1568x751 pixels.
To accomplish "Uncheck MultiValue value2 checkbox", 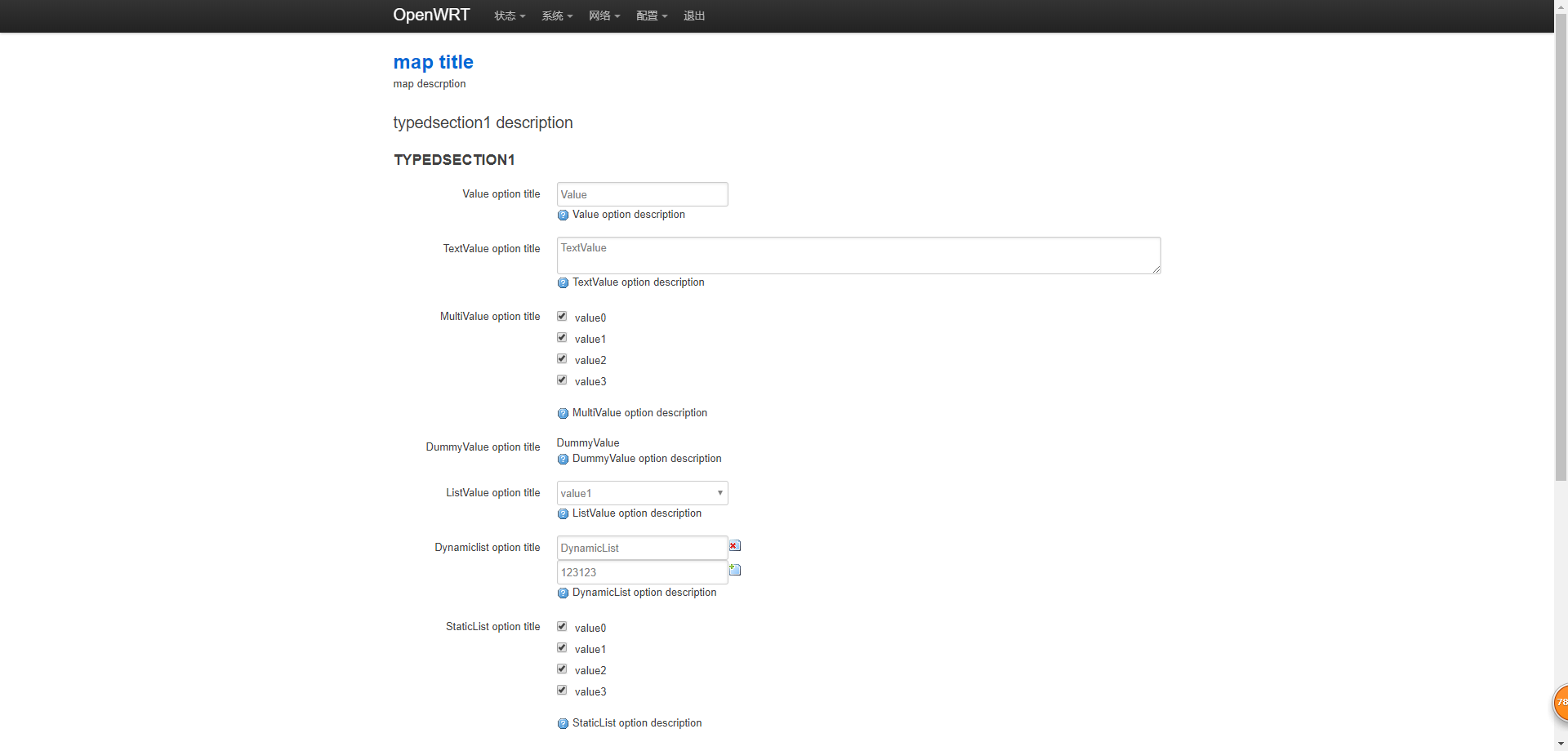I will coord(562,358).
